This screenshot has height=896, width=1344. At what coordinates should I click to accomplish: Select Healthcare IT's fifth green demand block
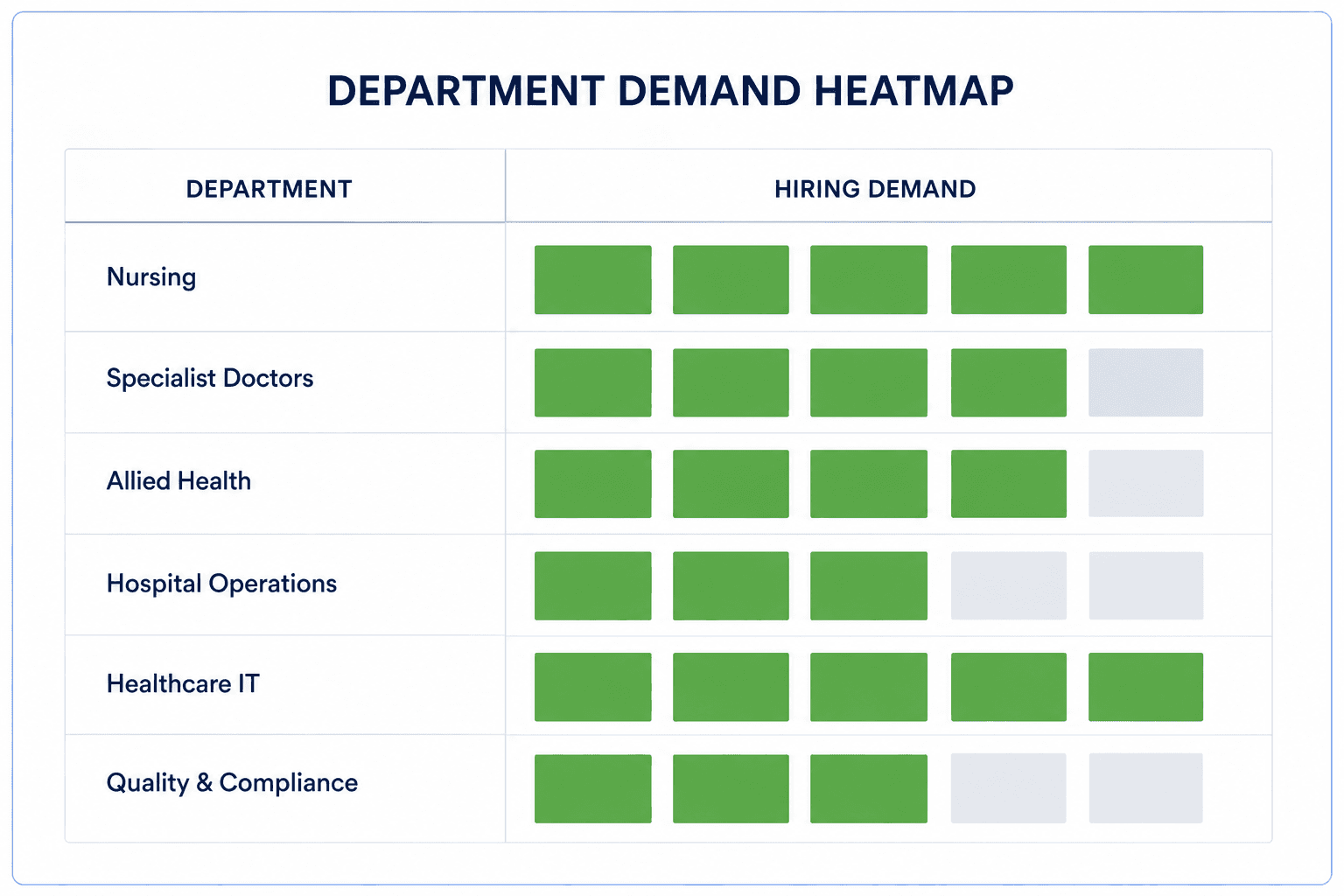(1145, 687)
